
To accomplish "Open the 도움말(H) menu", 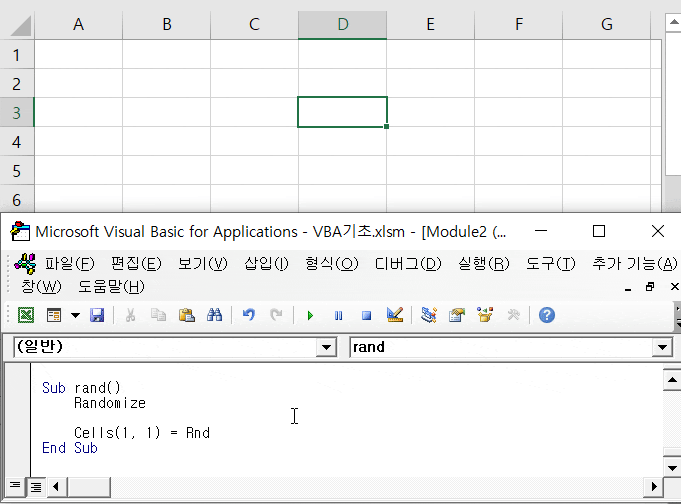I will coord(111,286).
